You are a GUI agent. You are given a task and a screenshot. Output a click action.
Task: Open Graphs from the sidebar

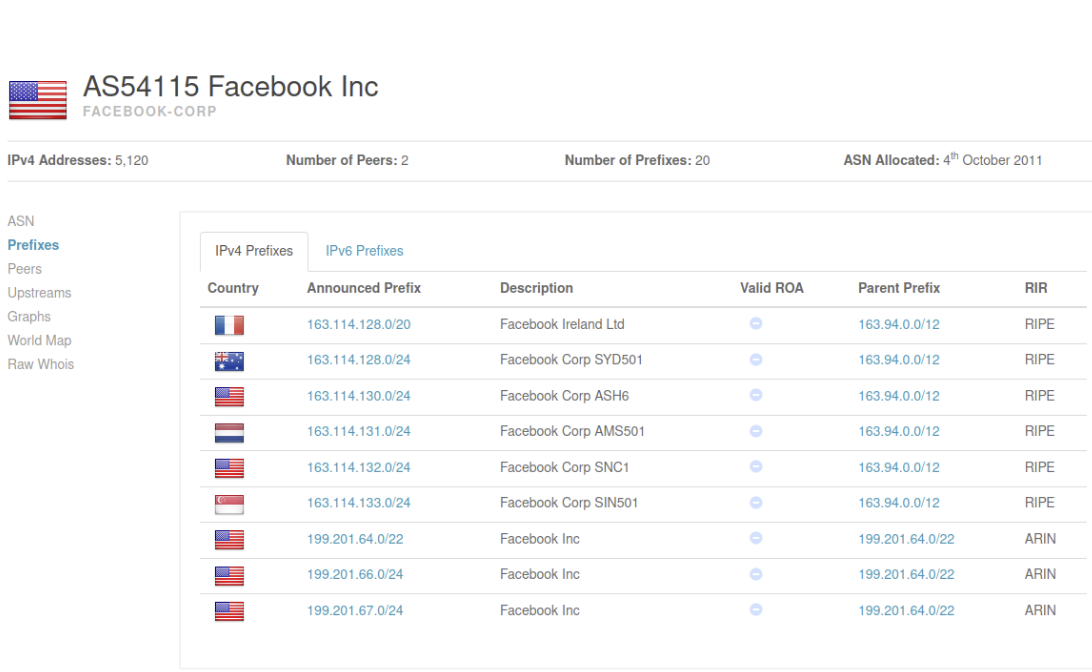tap(29, 316)
